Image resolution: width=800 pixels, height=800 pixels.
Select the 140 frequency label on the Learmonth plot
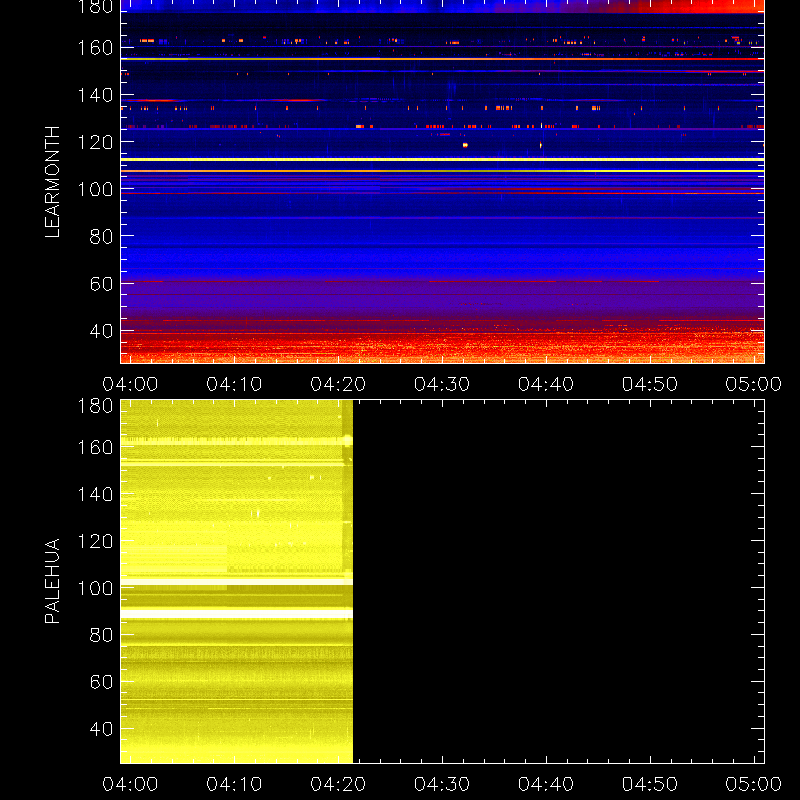pyautogui.click(x=95, y=95)
